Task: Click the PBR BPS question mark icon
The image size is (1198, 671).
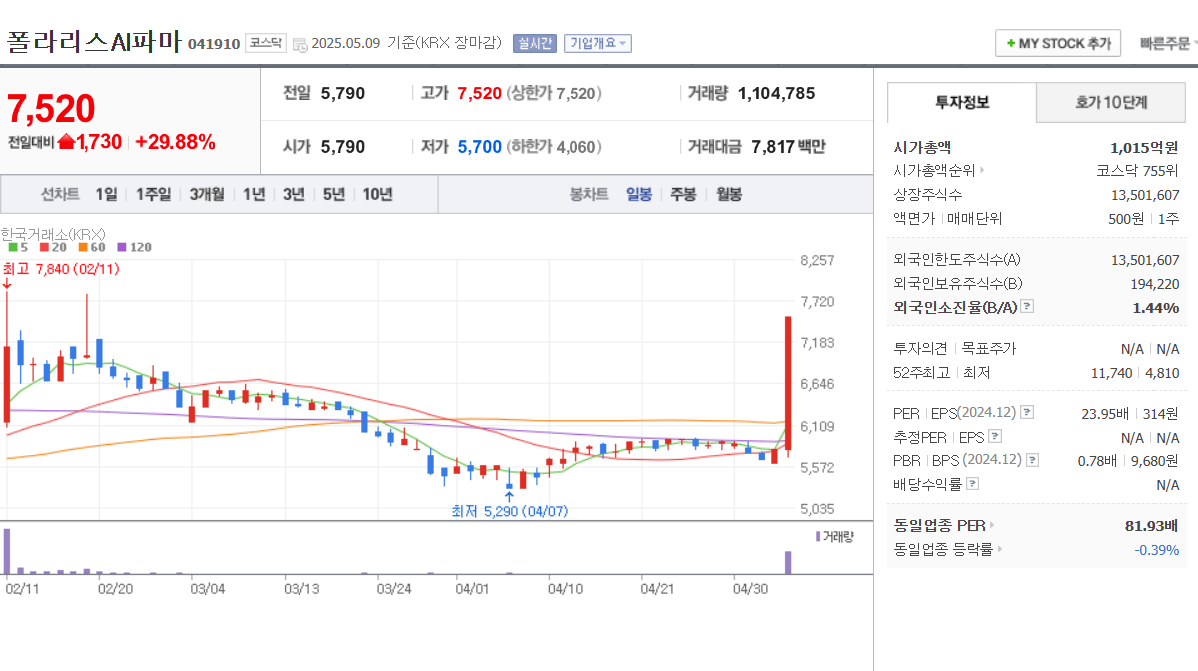Action: [1032, 460]
